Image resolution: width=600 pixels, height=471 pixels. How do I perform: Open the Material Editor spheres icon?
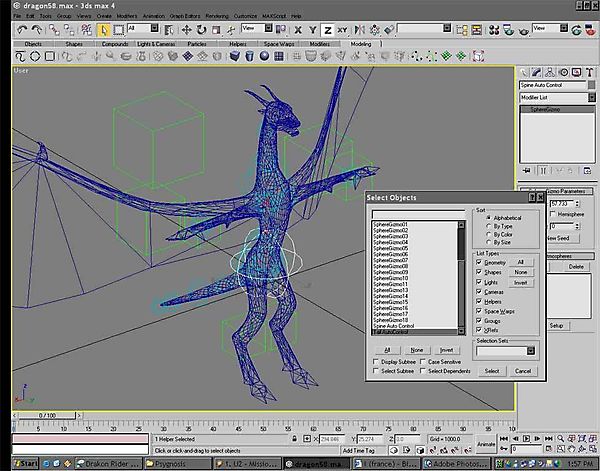point(494,29)
